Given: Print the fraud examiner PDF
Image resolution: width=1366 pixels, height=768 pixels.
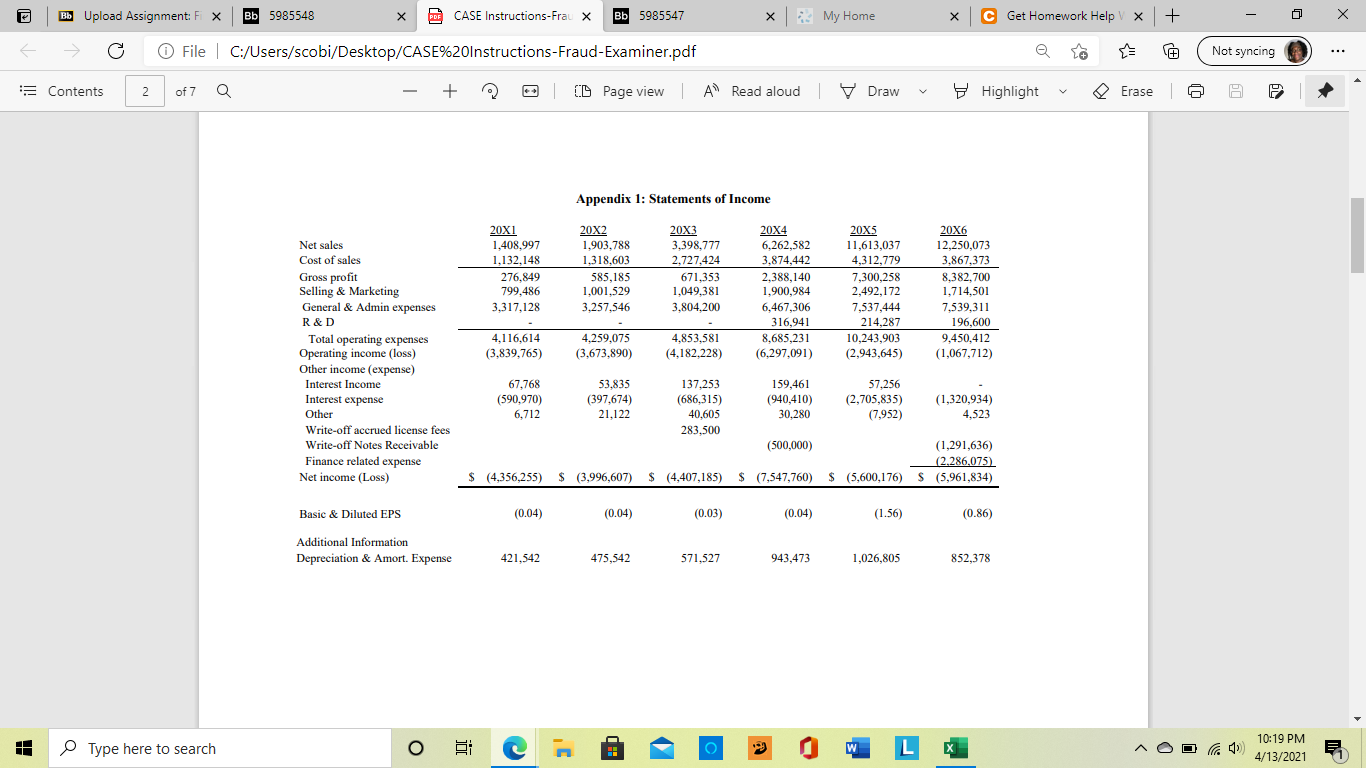Looking at the screenshot, I should (x=1196, y=90).
